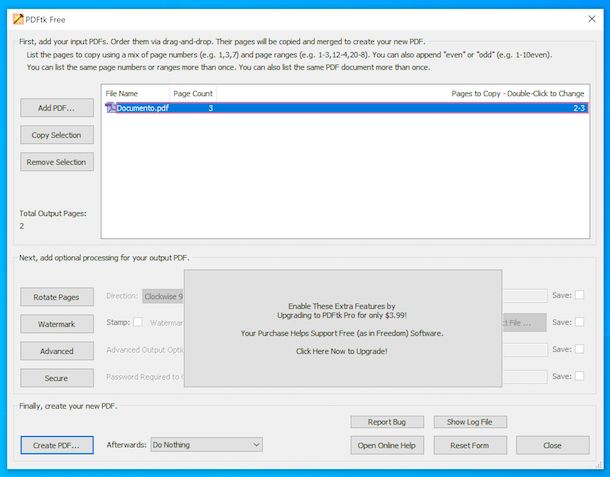
Task: Click the Open Online Help button
Action: [x=387, y=445]
